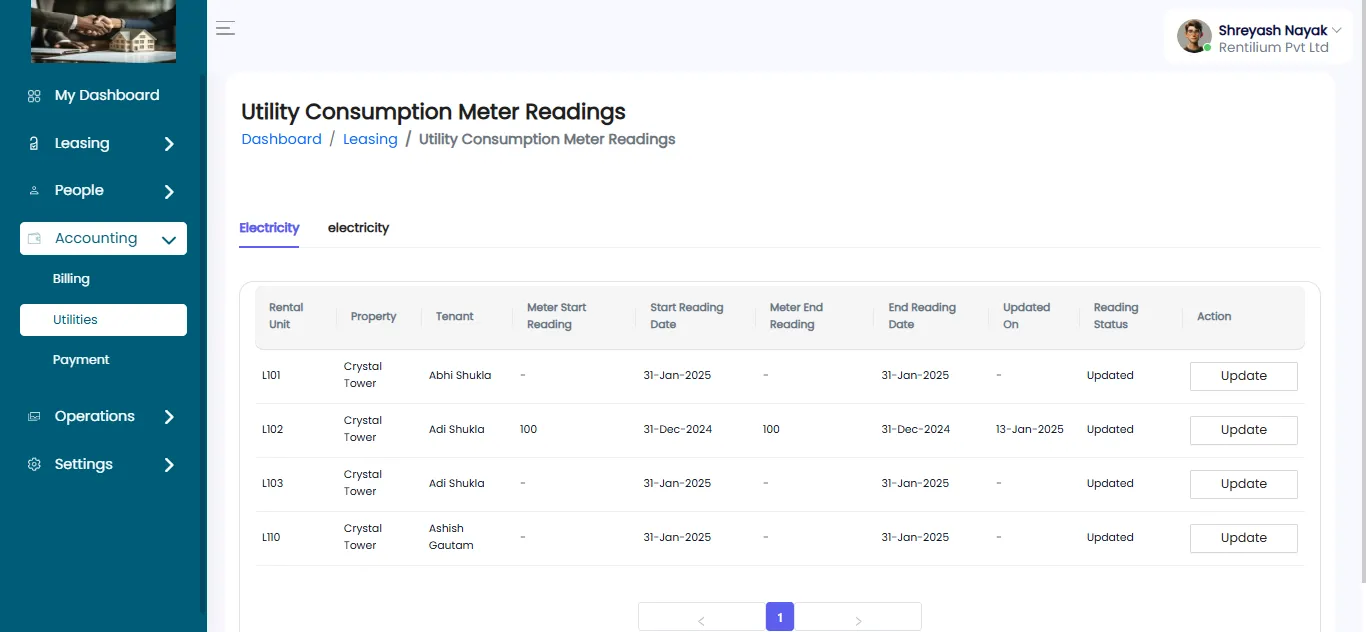Click the Rental Unit column header
1366x632 pixels.
coord(286,316)
